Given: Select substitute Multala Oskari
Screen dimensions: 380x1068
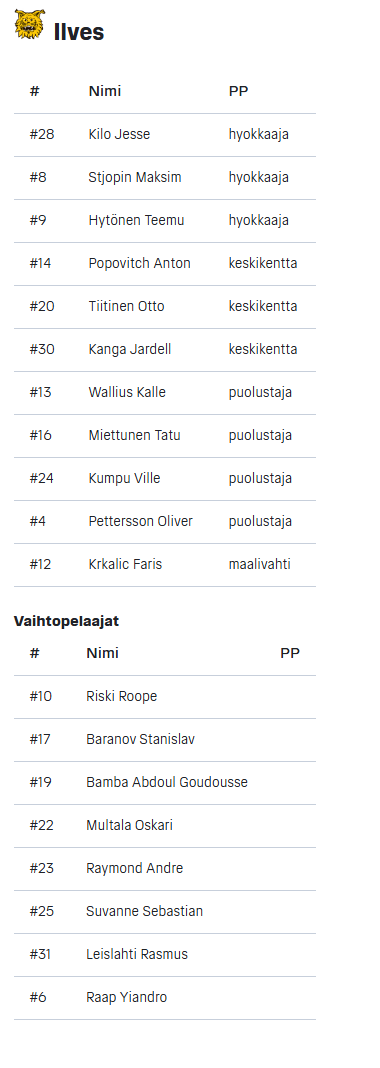Looking at the screenshot, I should tap(165, 826).
